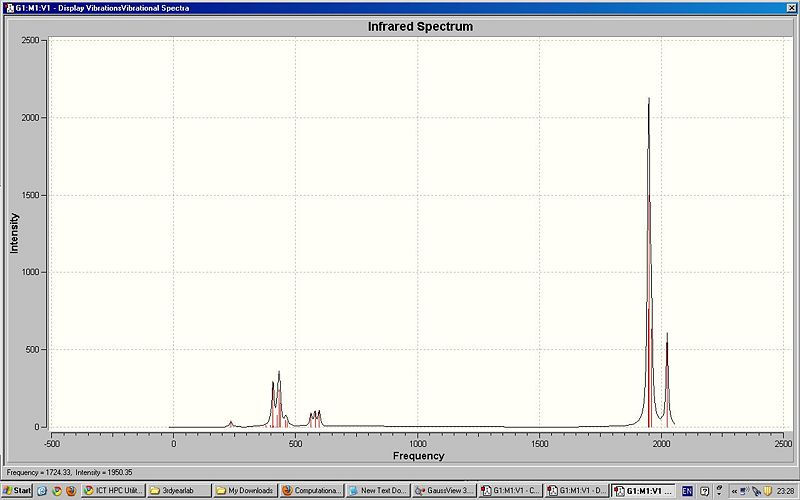Image resolution: width=800 pixels, height=500 pixels.
Task: Click the system clock showing 23:28
Action: click(785, 491)
